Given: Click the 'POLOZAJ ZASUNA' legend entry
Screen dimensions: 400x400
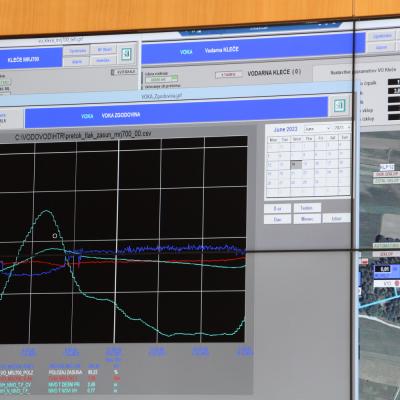Looking at the screenshot, I should (65, 372).
